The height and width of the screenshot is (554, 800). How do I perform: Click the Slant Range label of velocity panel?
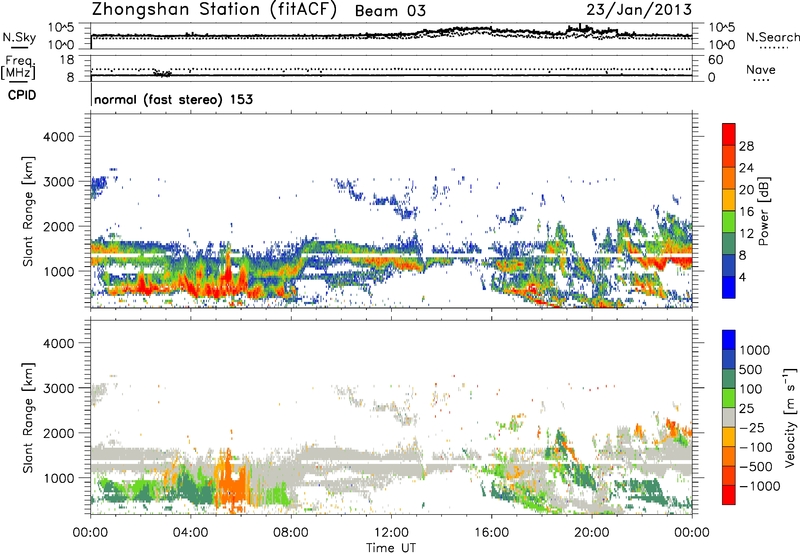[28, 417]
